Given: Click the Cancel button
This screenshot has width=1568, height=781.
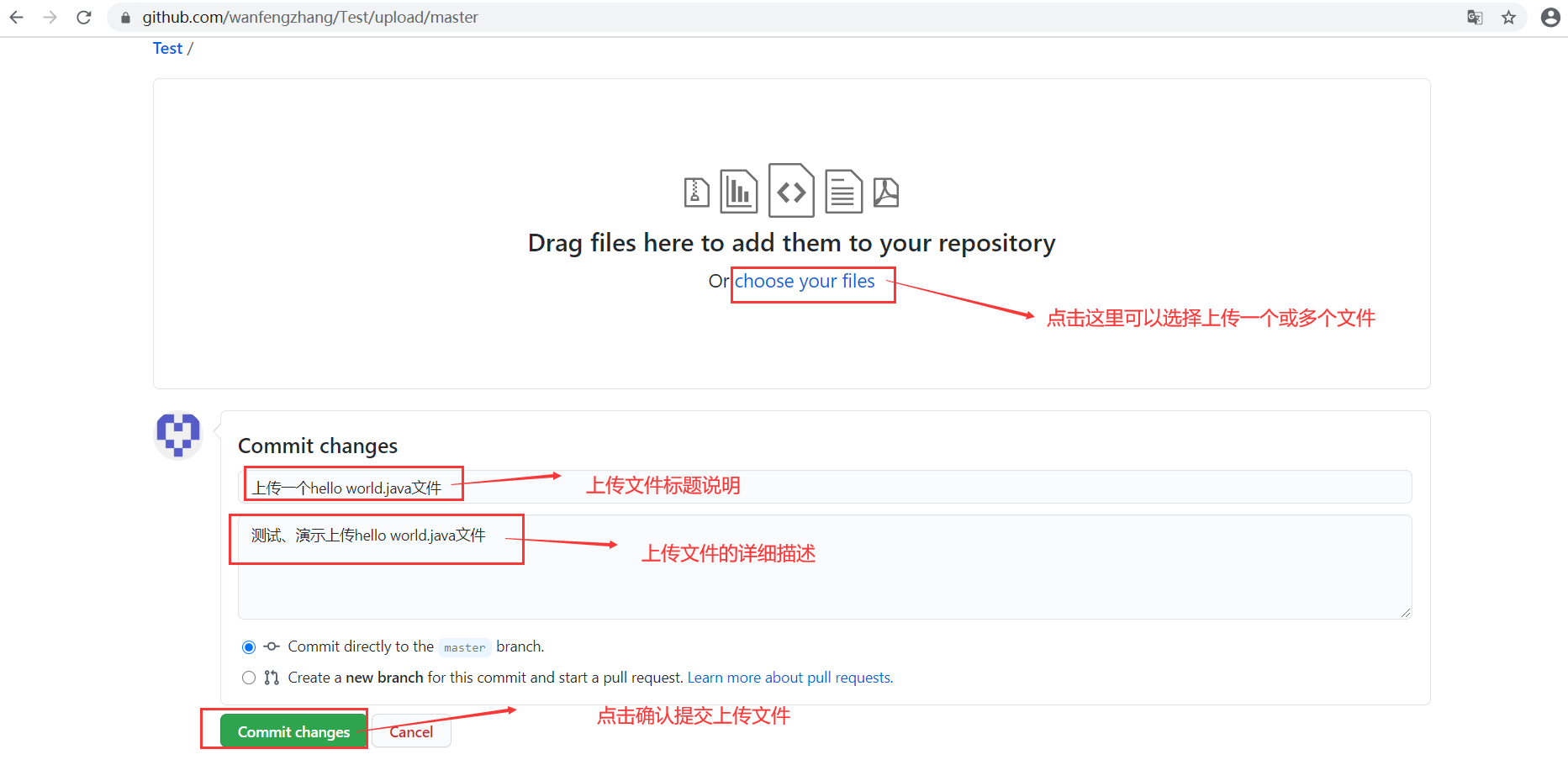Looking at the screenshot, I should [x=411, y=731].
